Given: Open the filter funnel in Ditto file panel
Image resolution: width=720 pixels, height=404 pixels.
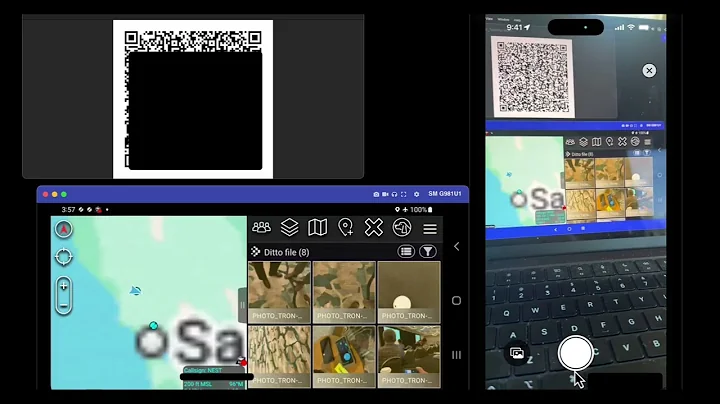Looking at the screenshot, I should click(x=428, y=252).
